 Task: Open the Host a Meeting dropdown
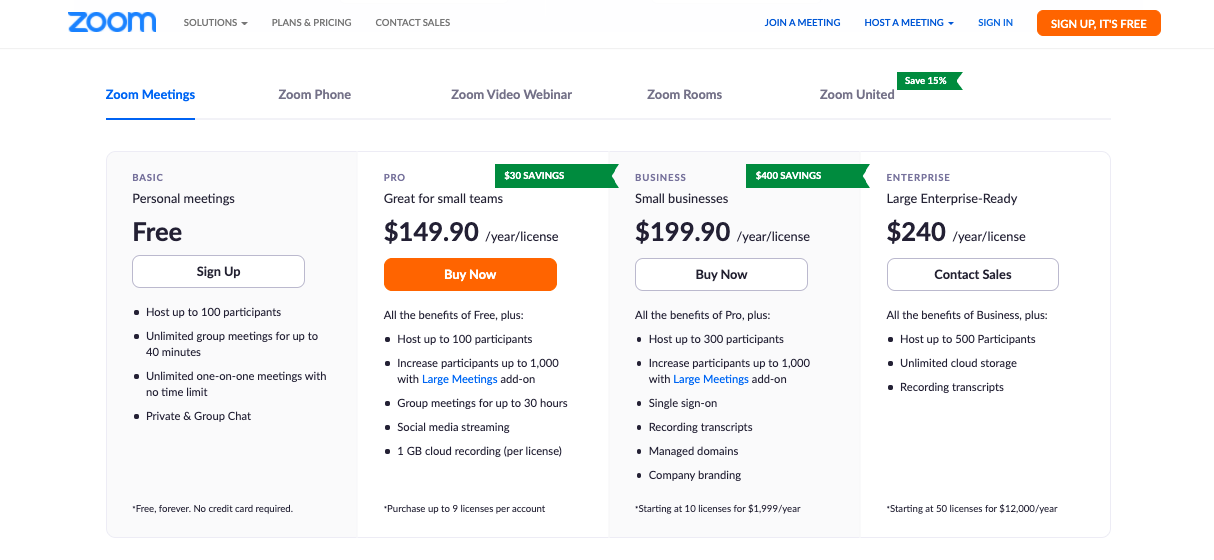[x=909, y=23]
